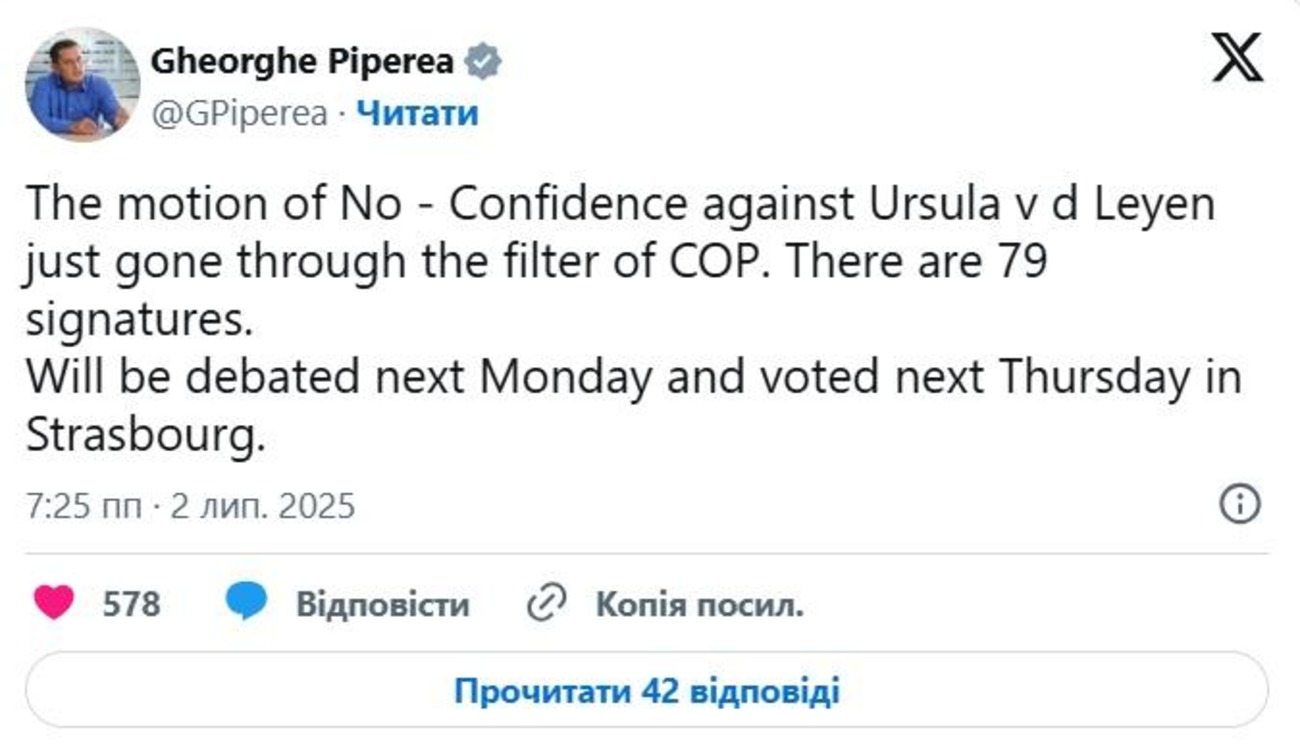
Task: Click the 578 likes count
Action: 131,604
